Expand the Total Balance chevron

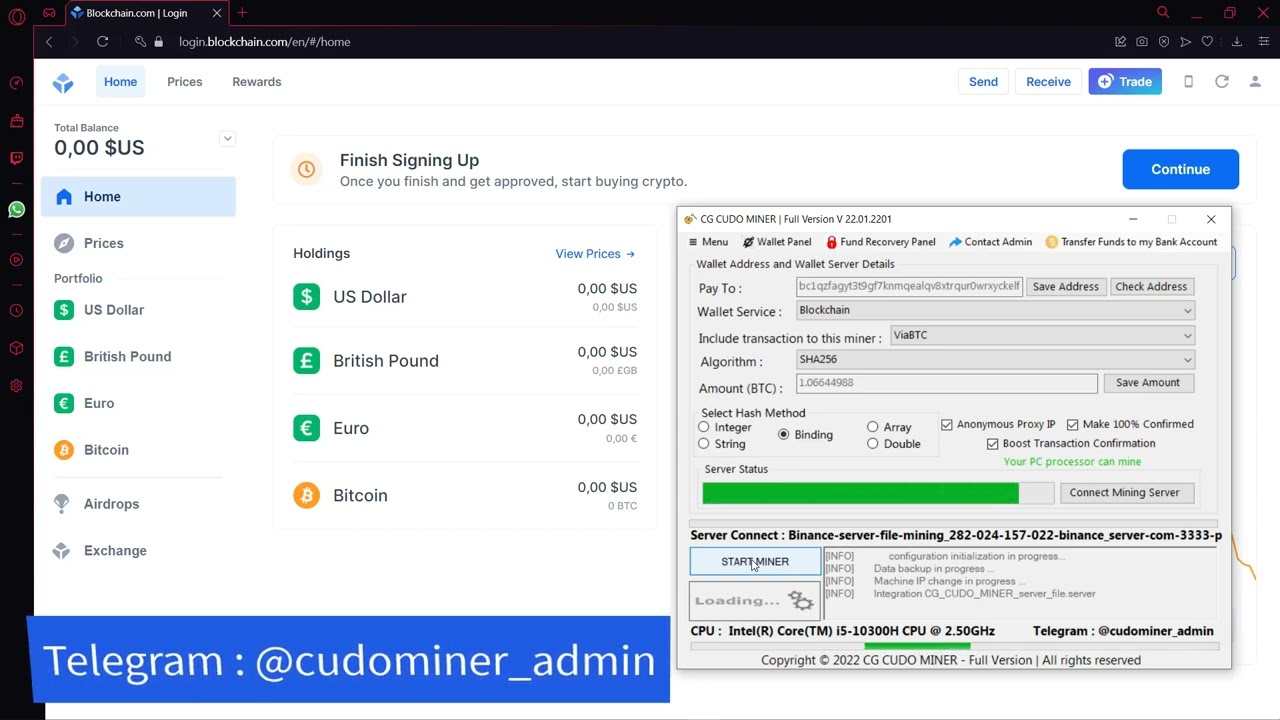point(227,139)
